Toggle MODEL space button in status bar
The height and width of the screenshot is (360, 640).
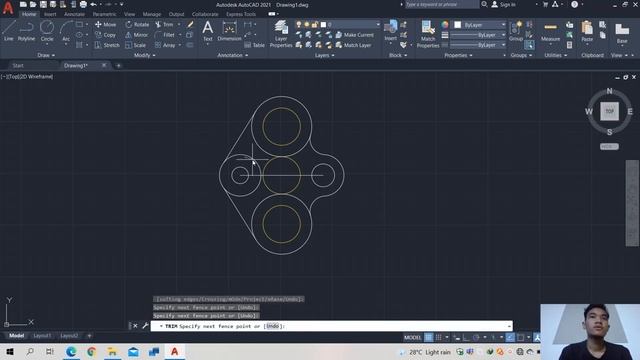[x=412, y=337]
